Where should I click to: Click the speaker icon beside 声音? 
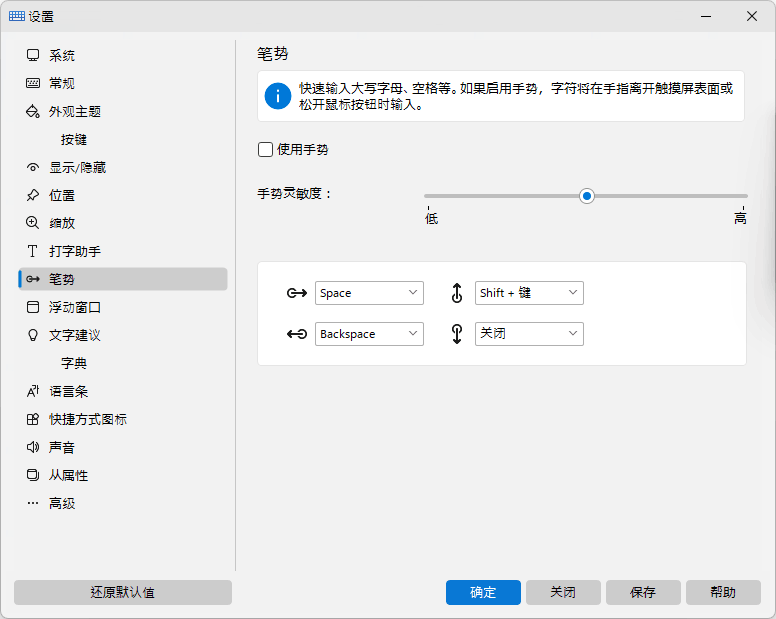tap(33, 447)
